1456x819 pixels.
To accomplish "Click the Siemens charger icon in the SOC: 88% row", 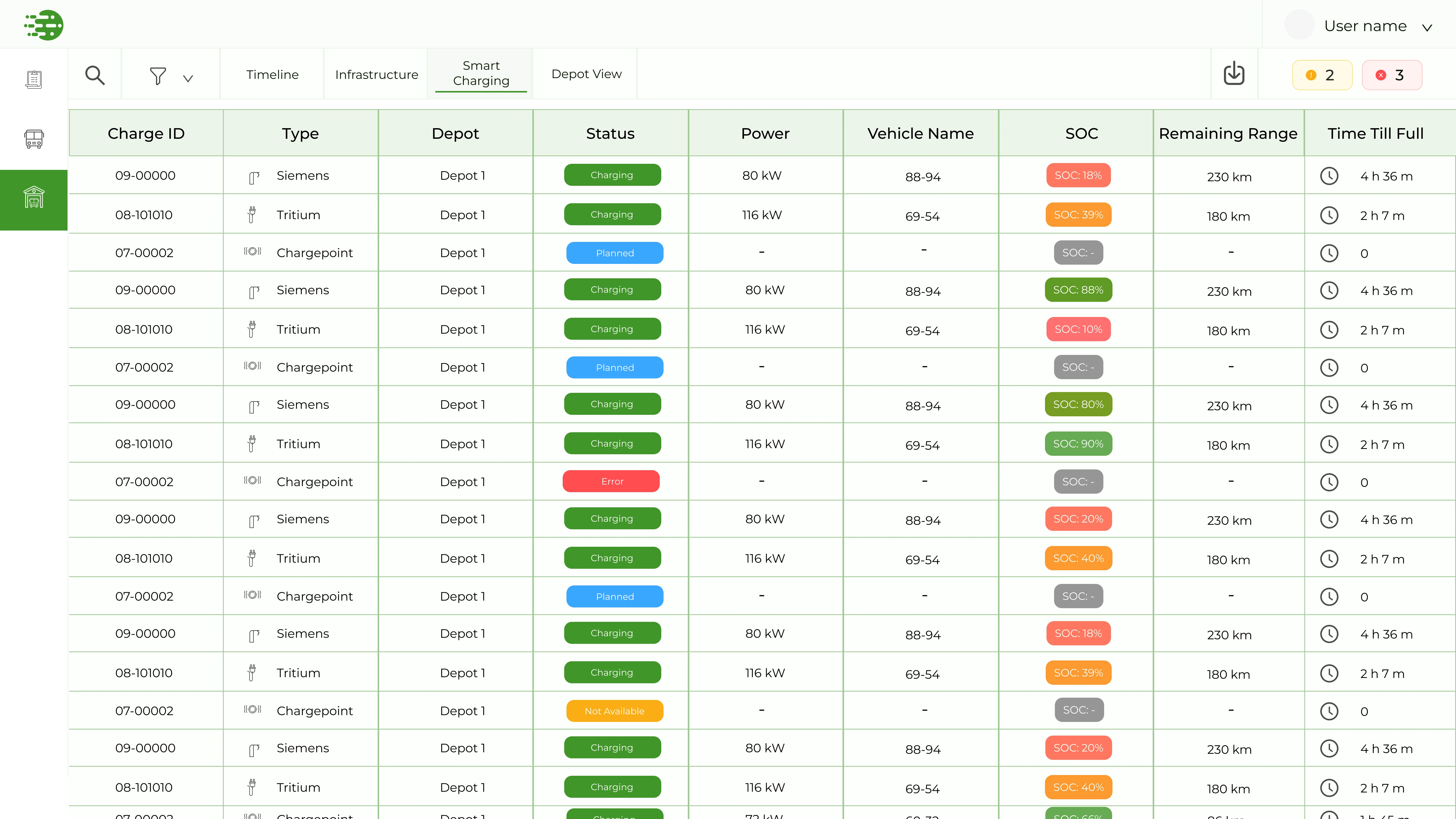I will pos(254,292).
